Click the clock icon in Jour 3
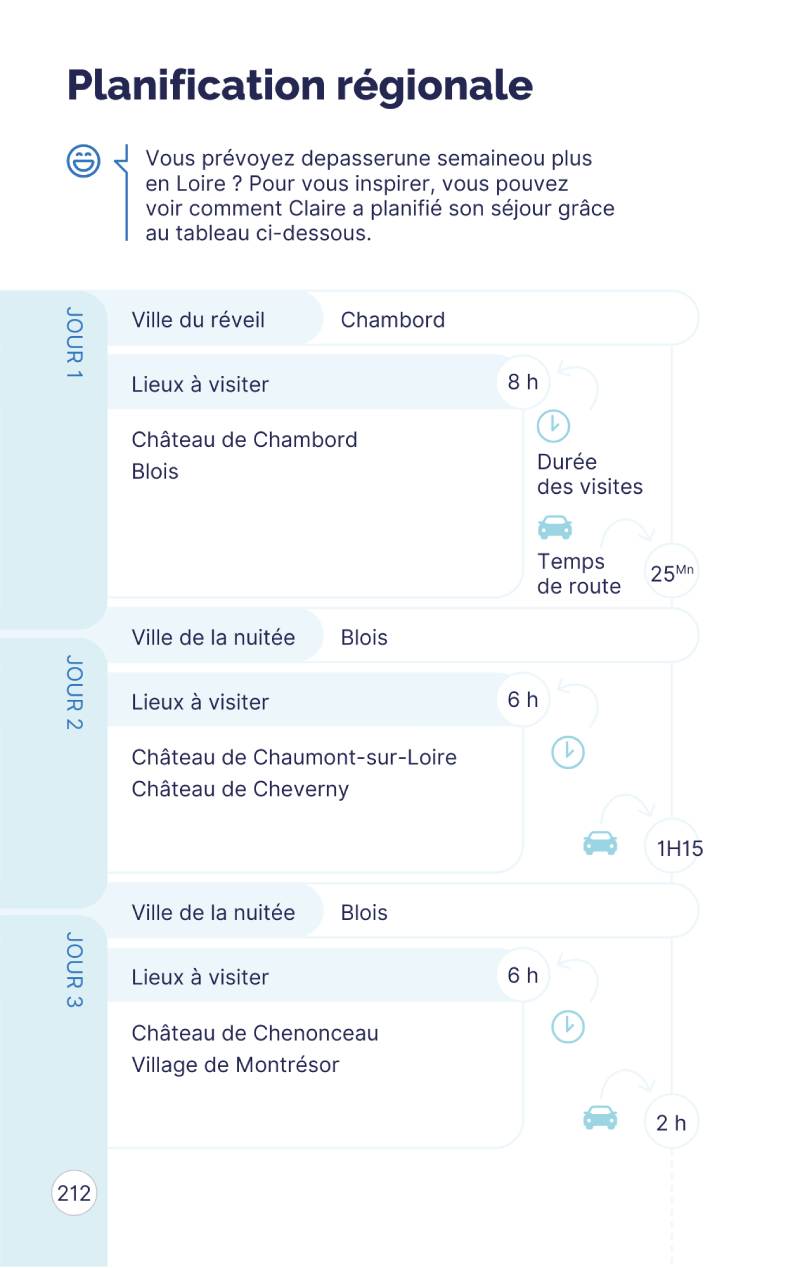 568,1027
